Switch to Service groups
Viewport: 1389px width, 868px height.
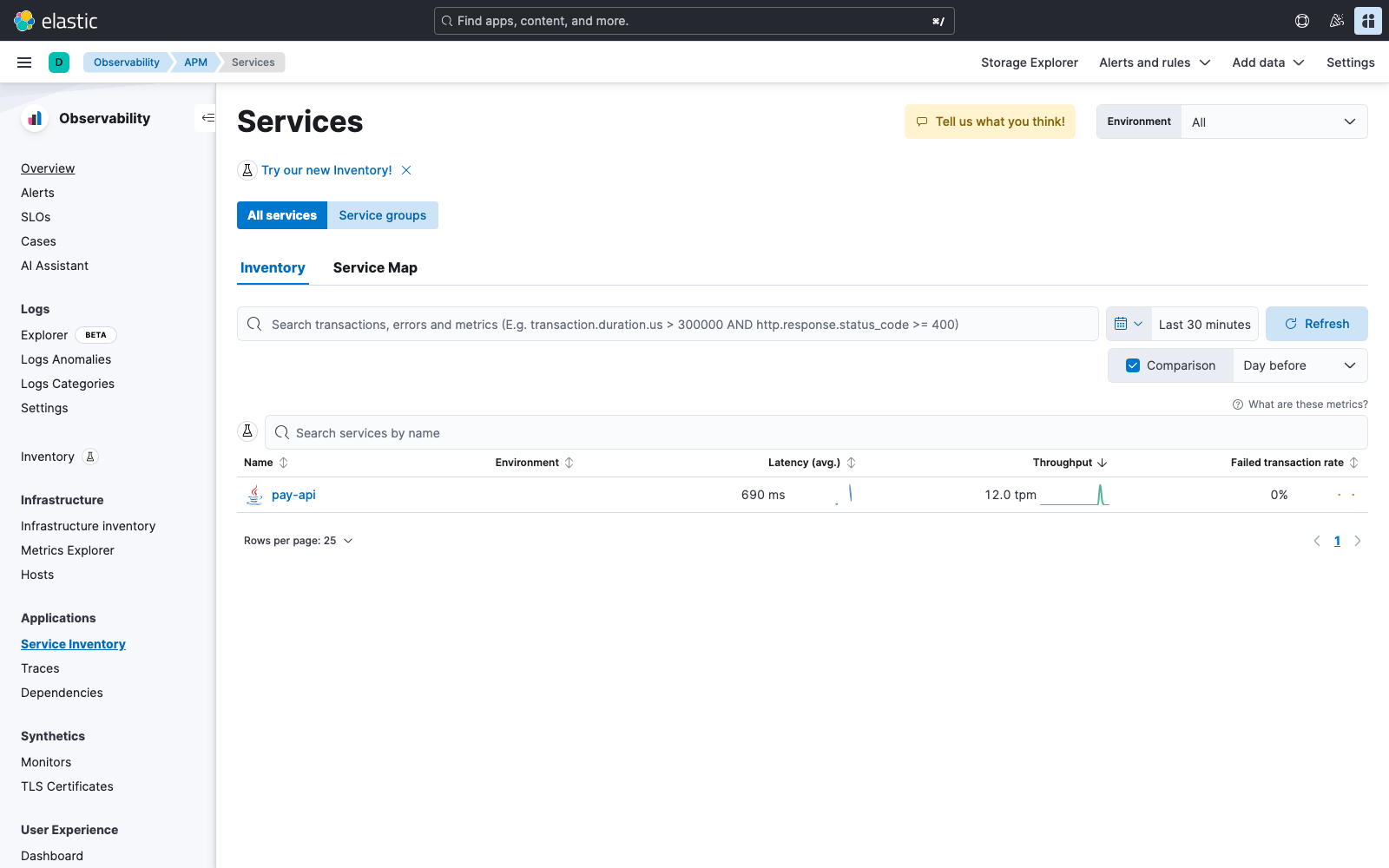(x=383, y=215)
